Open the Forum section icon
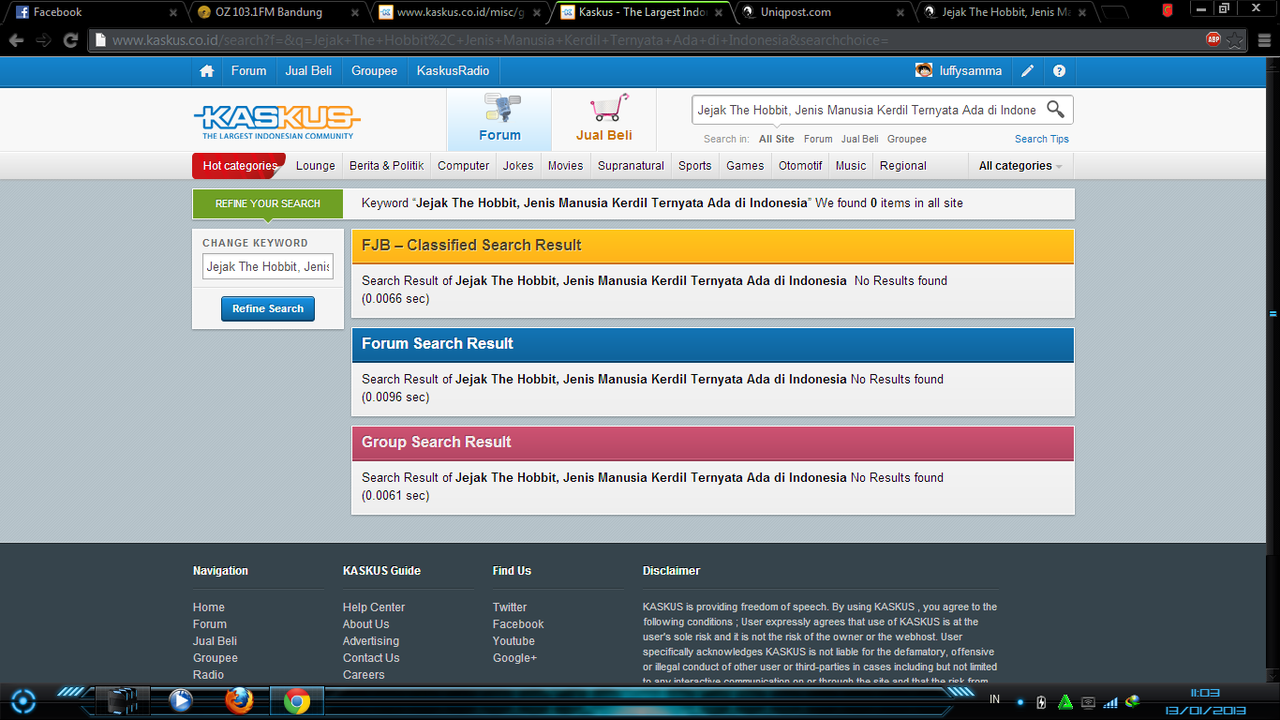Screen dimensions: 1280x720 [500, 107]
